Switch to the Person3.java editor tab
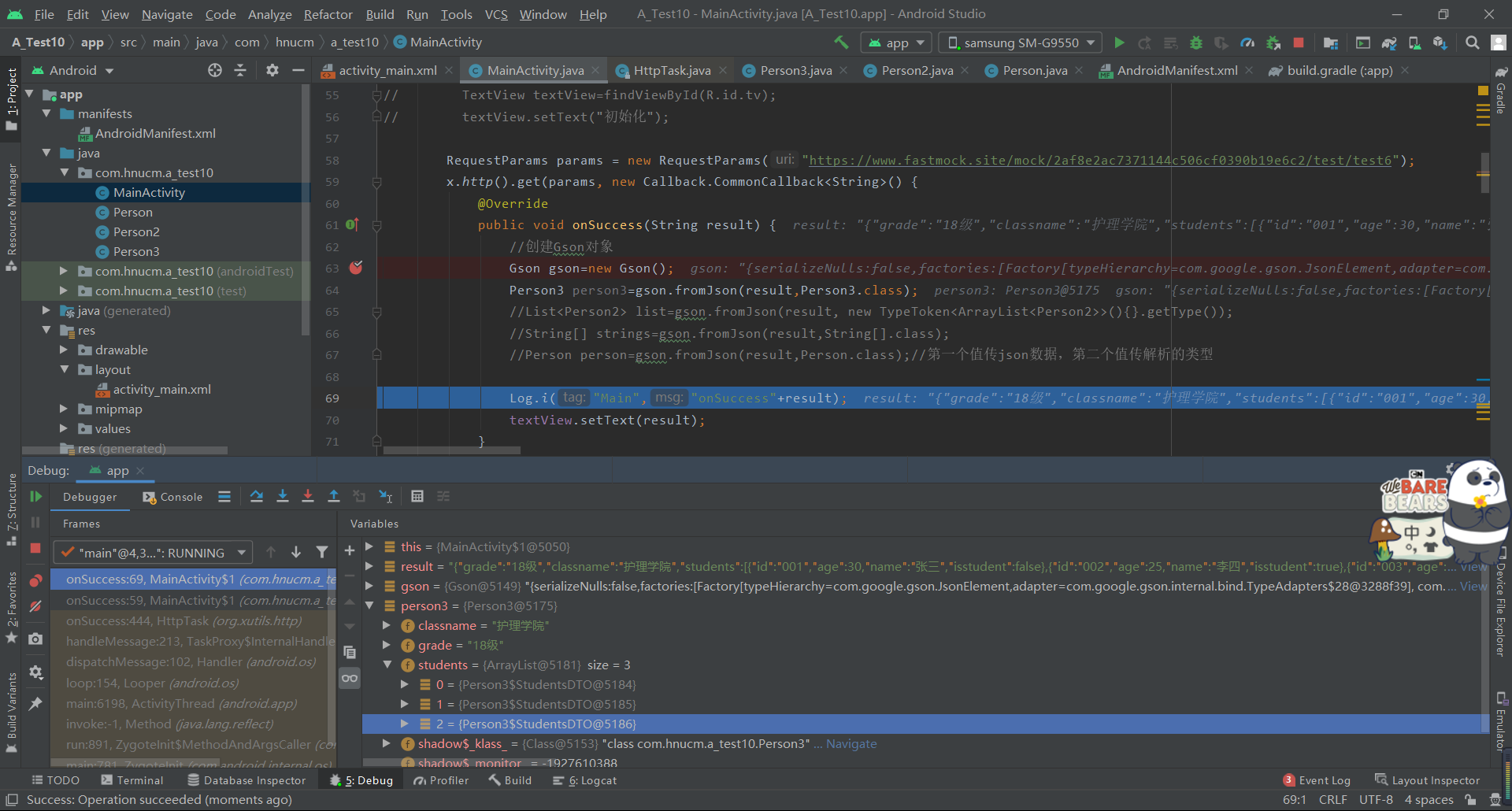1512x811 pixels. [x=795, y=70]
